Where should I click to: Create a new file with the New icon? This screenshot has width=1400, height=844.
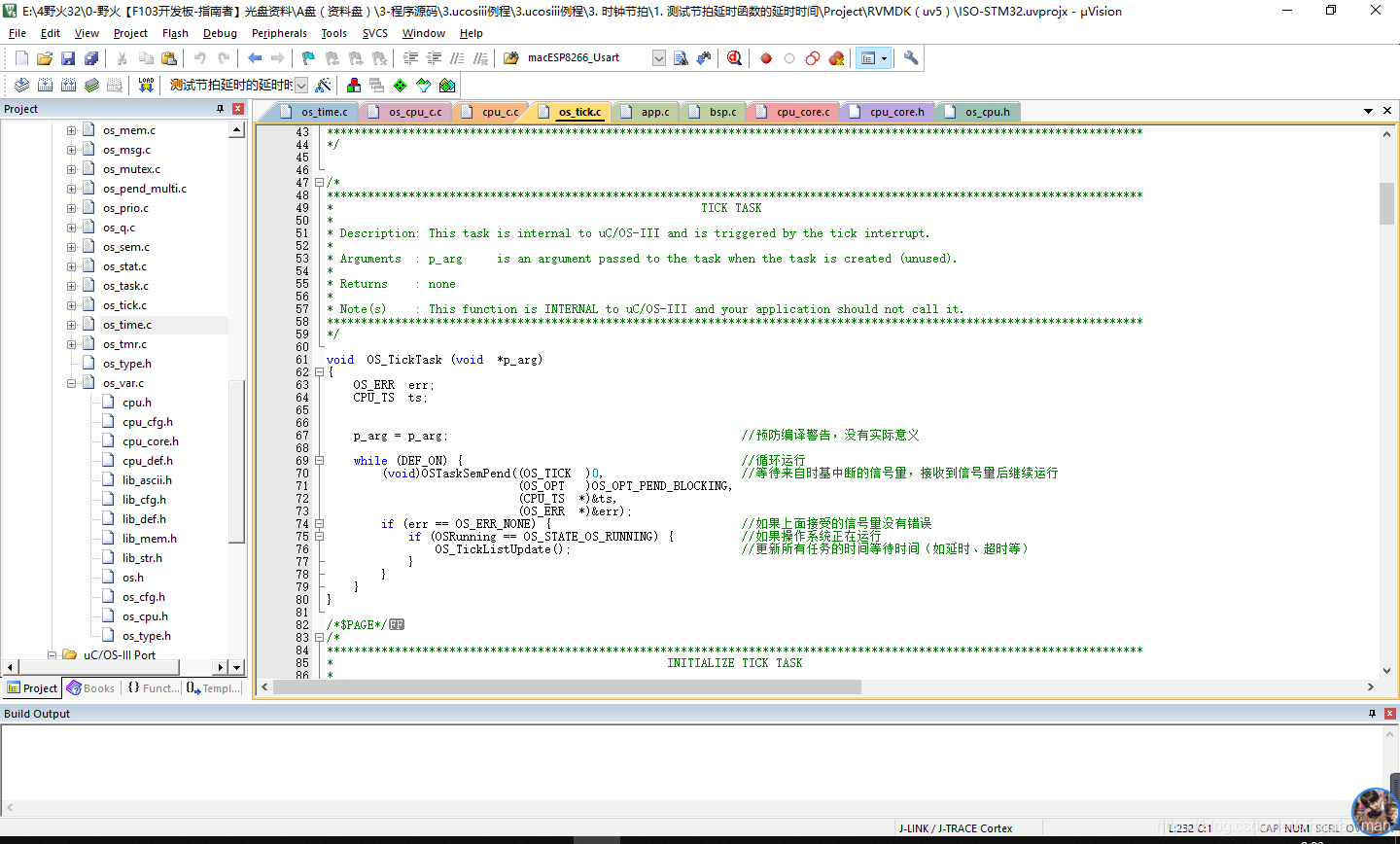tap(21, 58)
